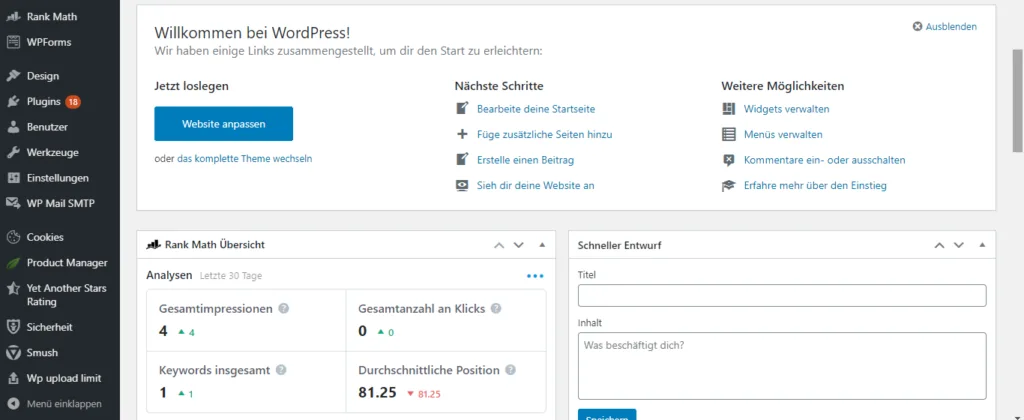
Task: Move Schneller Entwurf widget up
Action: click(939, 246)
